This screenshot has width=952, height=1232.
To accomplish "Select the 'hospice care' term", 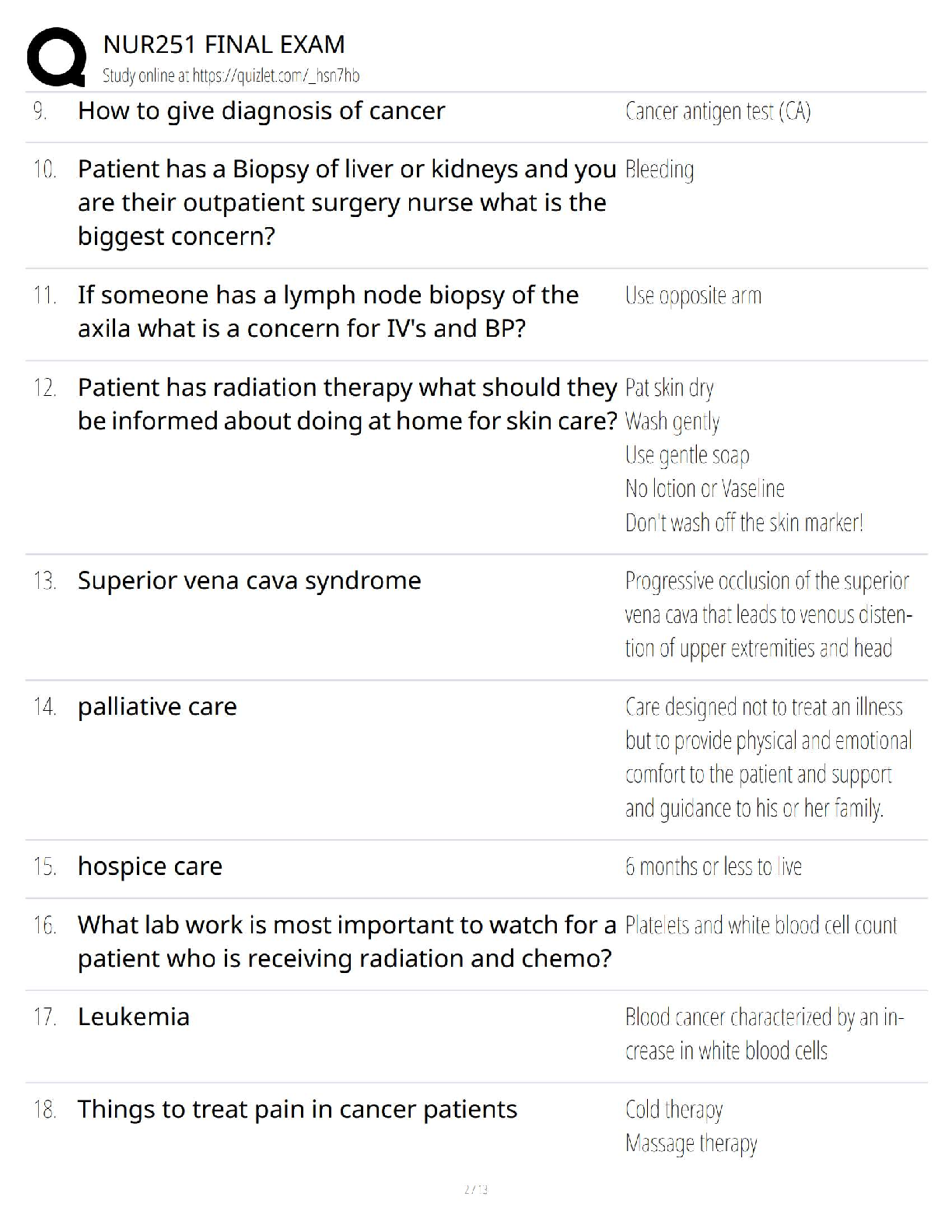I will (150, 866).
